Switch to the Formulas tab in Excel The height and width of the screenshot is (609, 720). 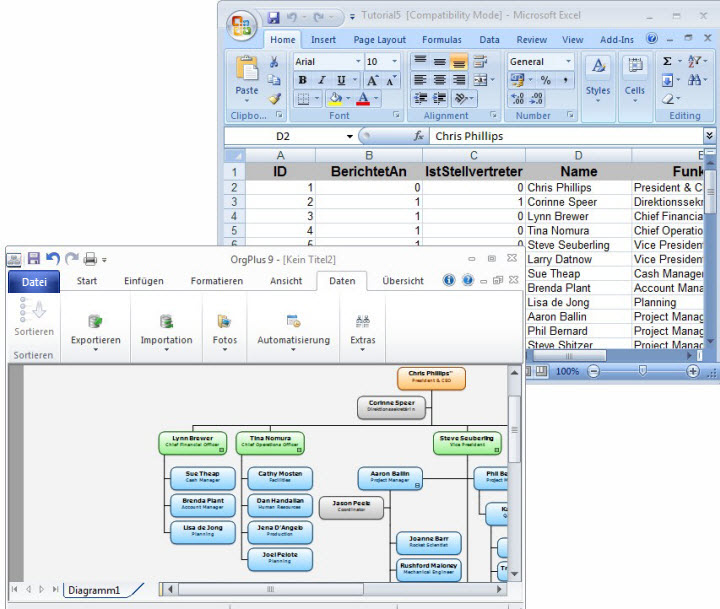(442, 40)
